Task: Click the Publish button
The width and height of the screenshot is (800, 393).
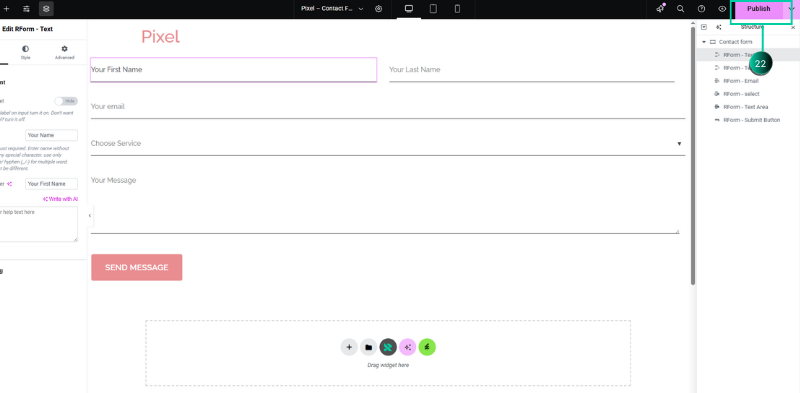Action: coord(759,9)
